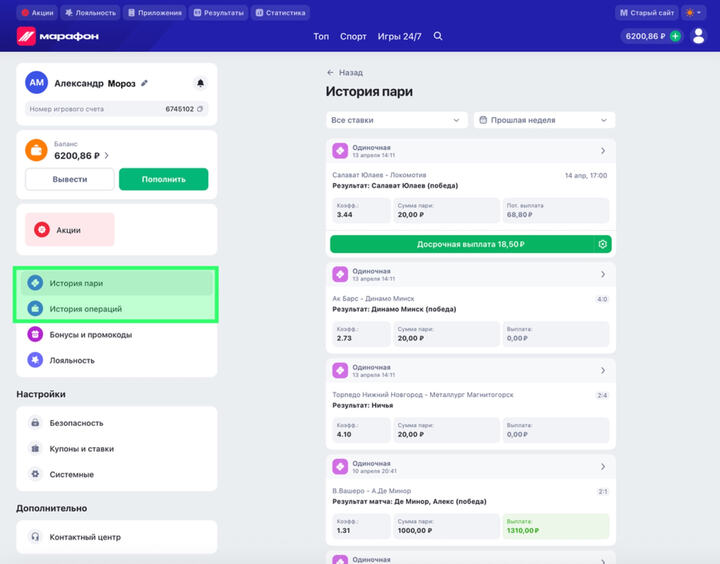The image size is (720, 564).
Task: Open the Лояльность top bar tab
Action: point(90,13)
